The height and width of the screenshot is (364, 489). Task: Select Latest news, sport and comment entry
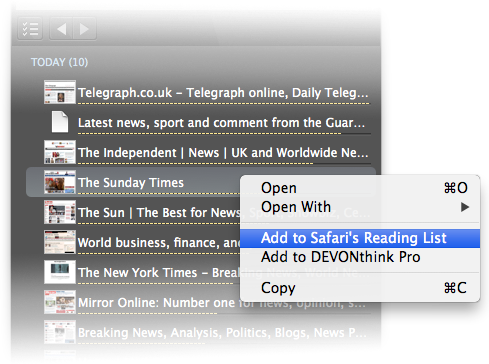pyautogui.click(x=221, y=123)
